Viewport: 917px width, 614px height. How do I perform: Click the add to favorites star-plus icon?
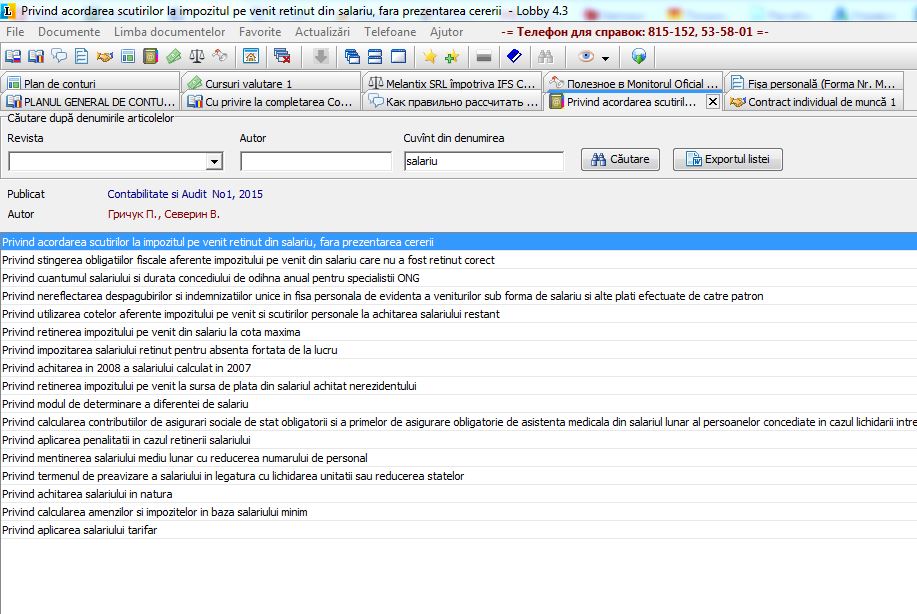click(x=452, y=57)
